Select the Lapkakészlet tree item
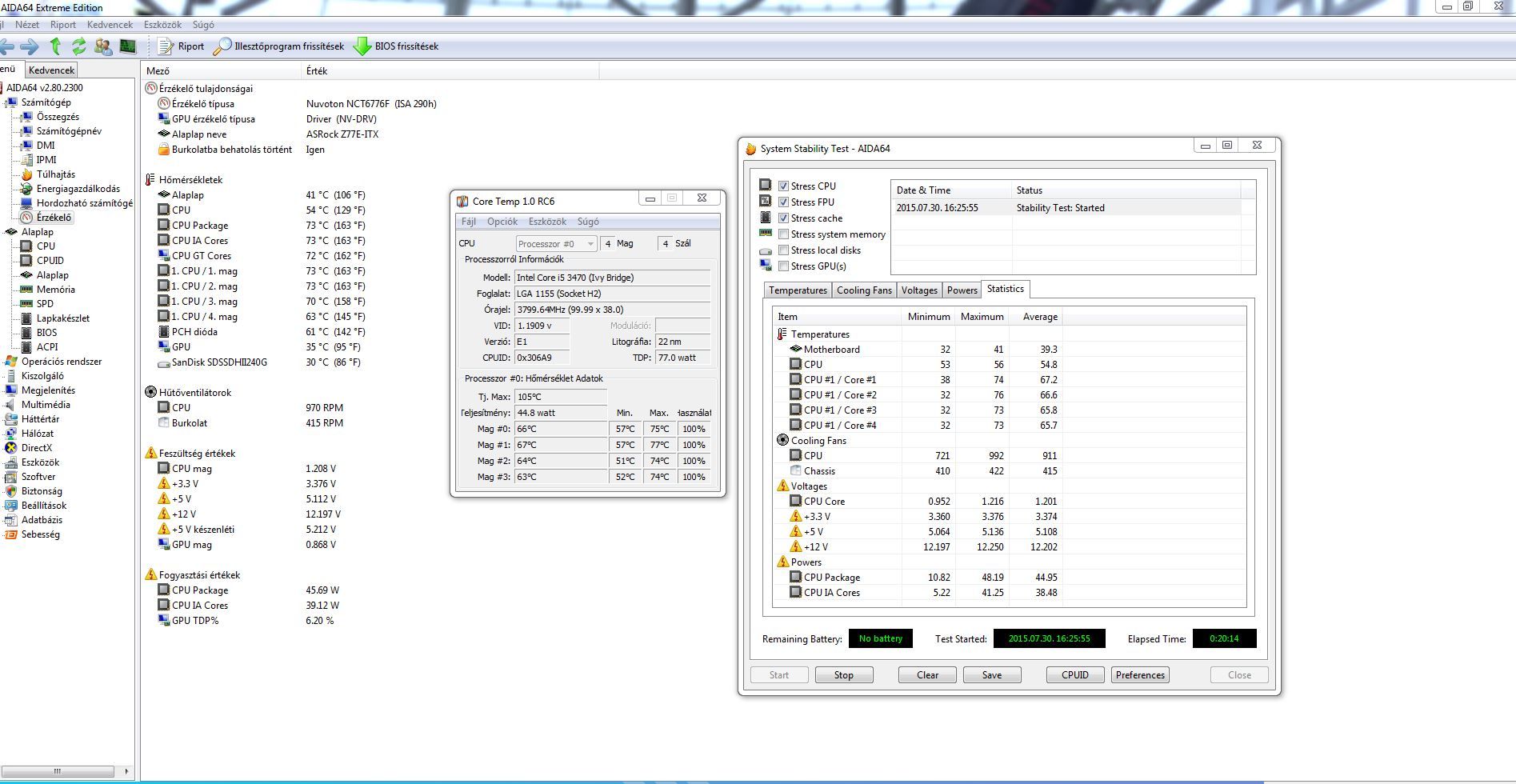 pyautogui.click(x=62, y=318)
